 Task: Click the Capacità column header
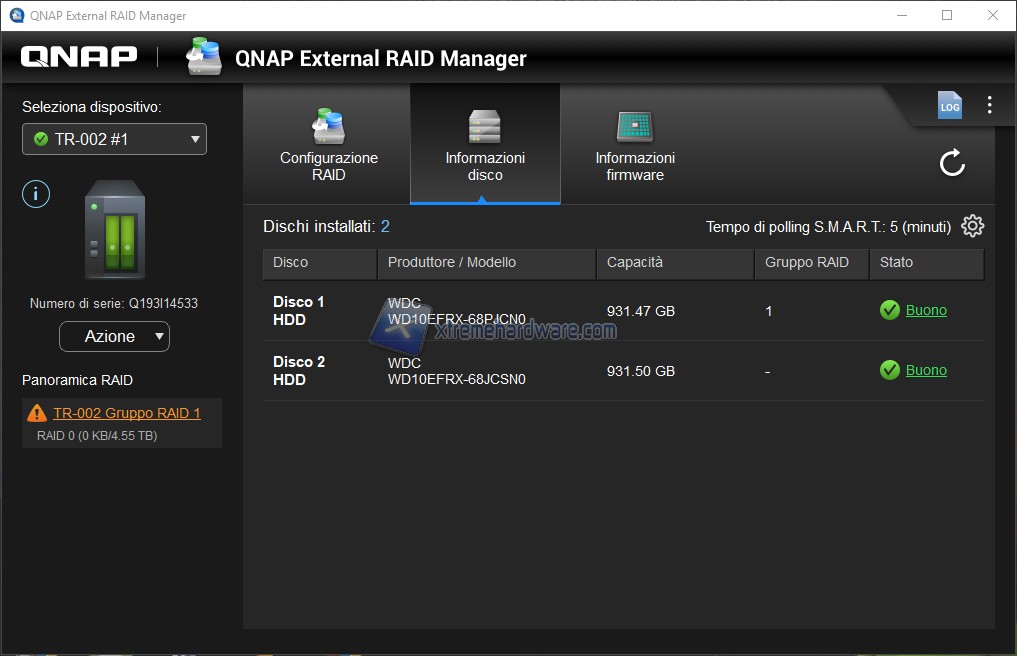coord(635,263)
